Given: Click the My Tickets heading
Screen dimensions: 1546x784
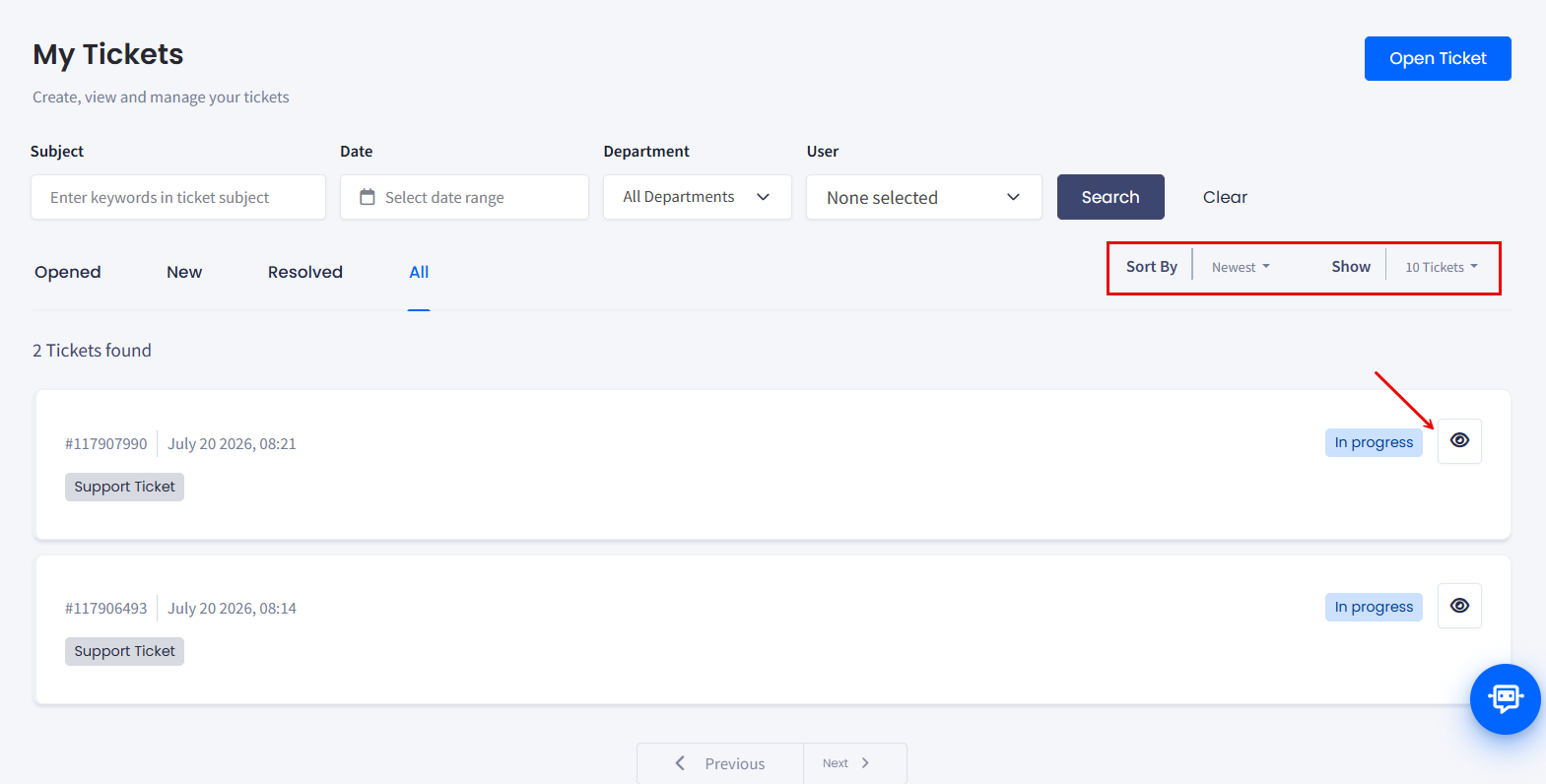Looking at the screenshot, I should pyautogui.click(x=108, y=54).
